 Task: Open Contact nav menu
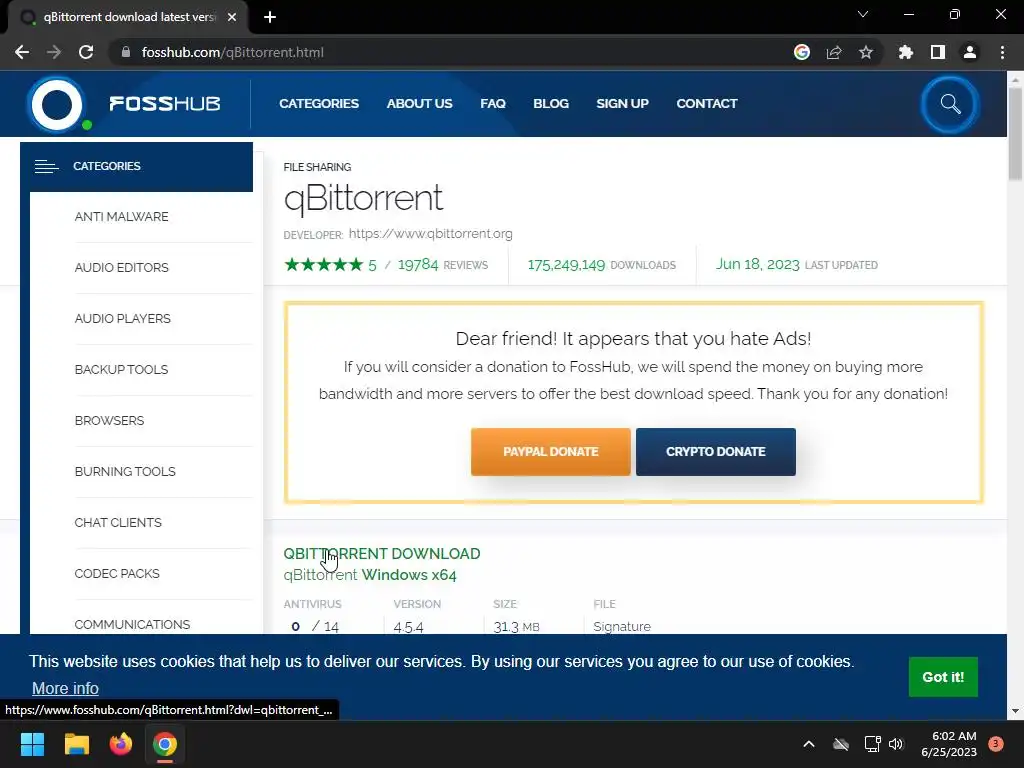707,103
